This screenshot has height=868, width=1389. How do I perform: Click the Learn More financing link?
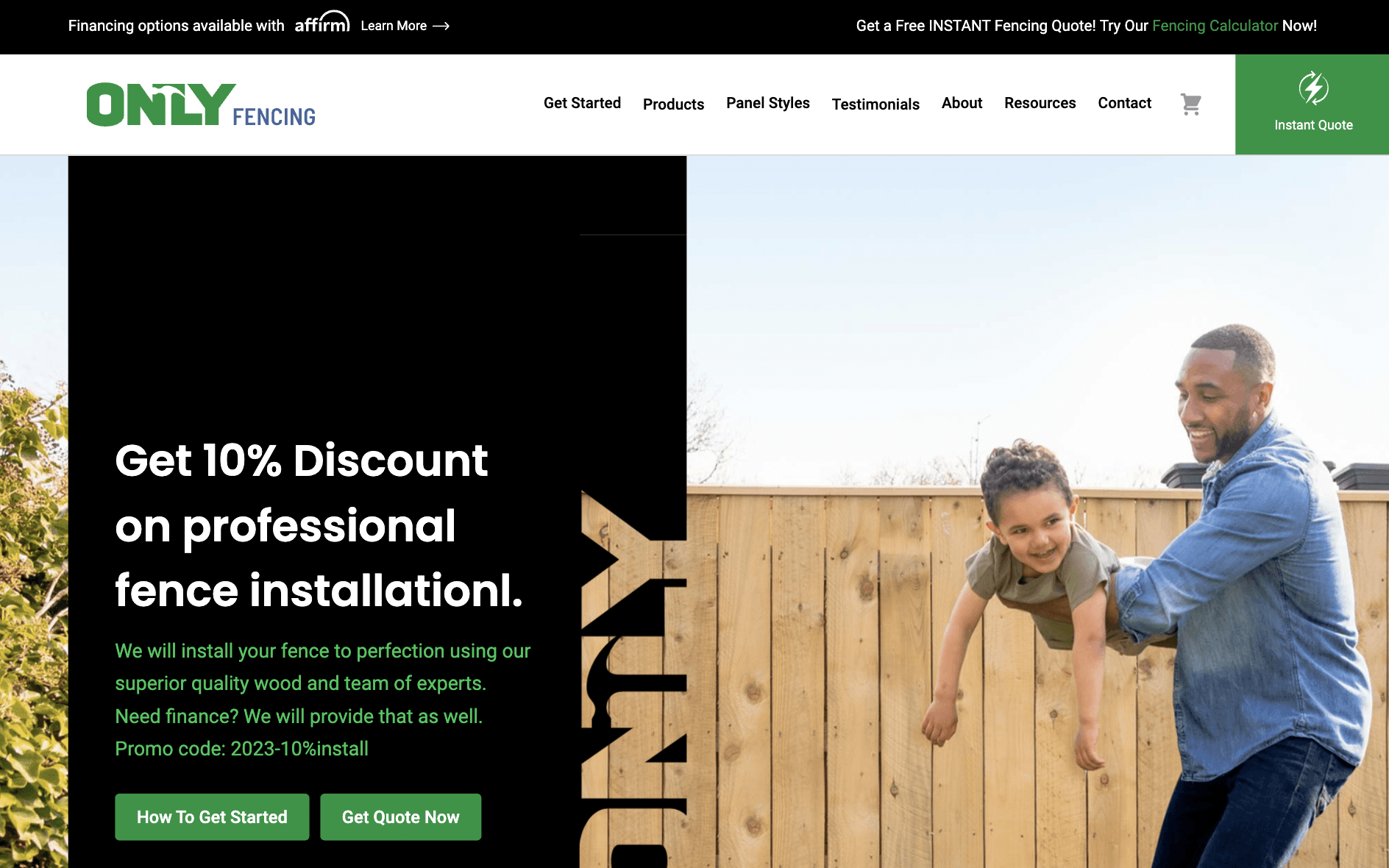tap(394, 26)
